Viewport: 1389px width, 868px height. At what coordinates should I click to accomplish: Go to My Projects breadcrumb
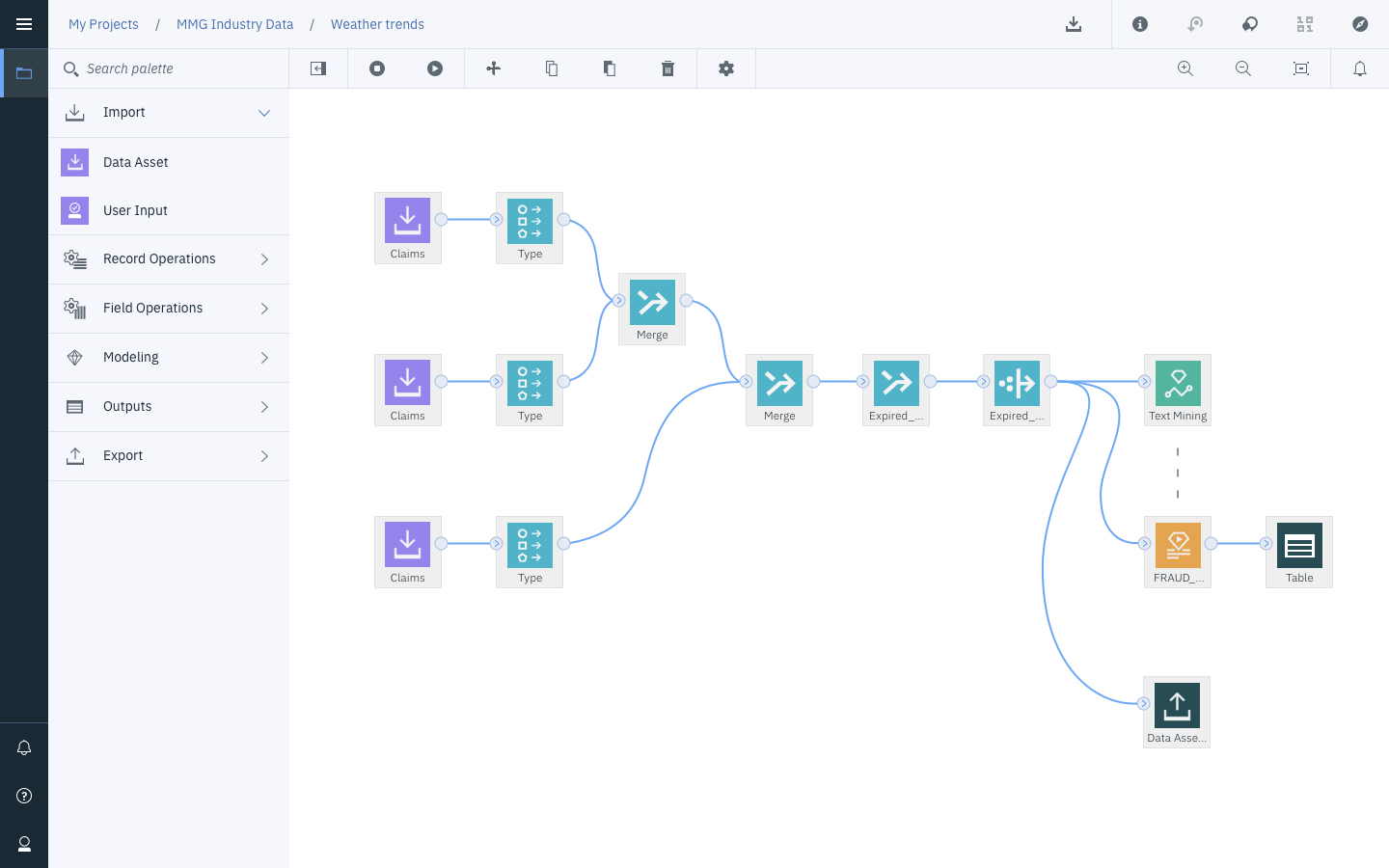103,24
